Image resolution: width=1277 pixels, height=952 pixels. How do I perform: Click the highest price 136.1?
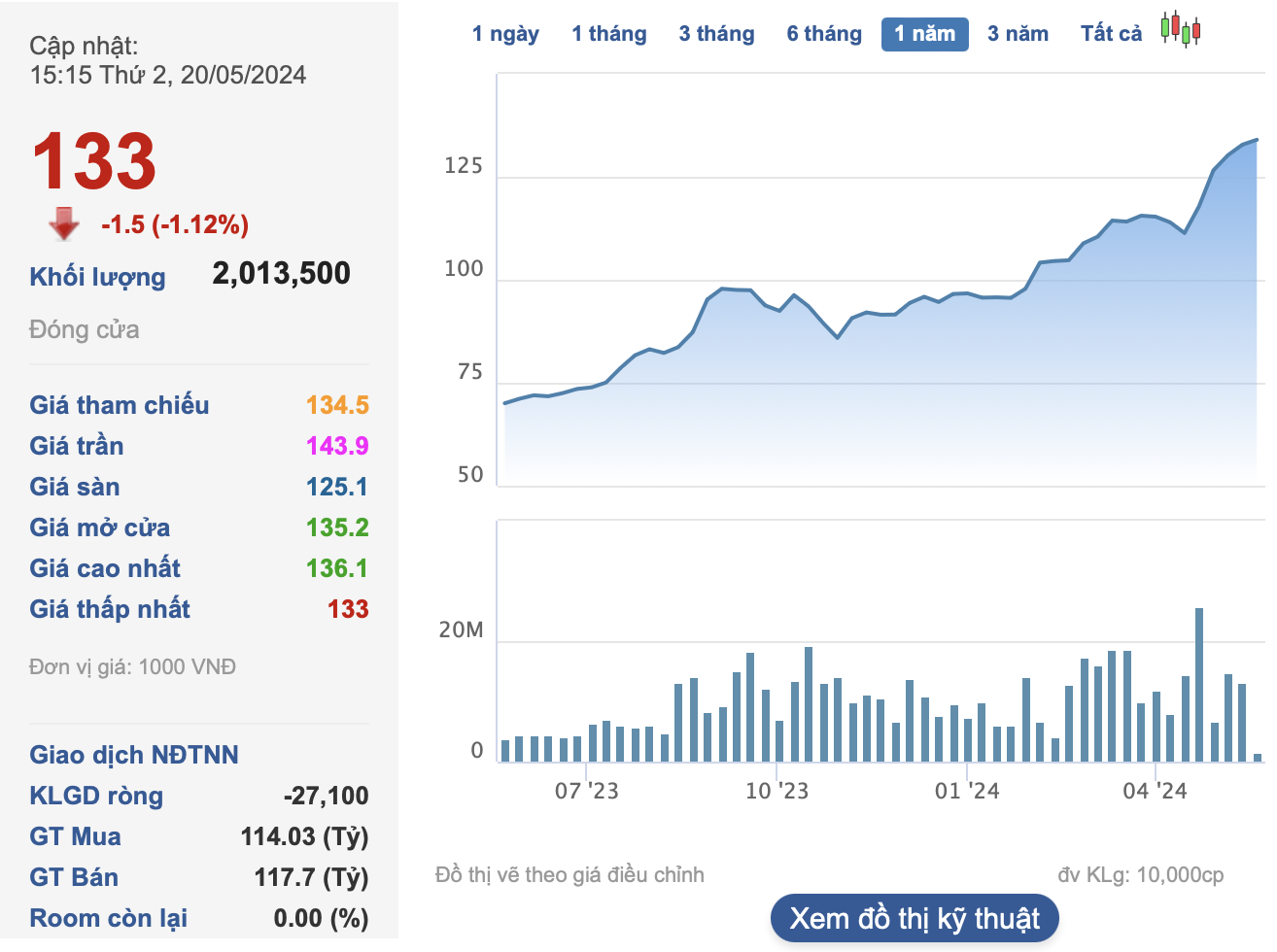coord(337,568)
